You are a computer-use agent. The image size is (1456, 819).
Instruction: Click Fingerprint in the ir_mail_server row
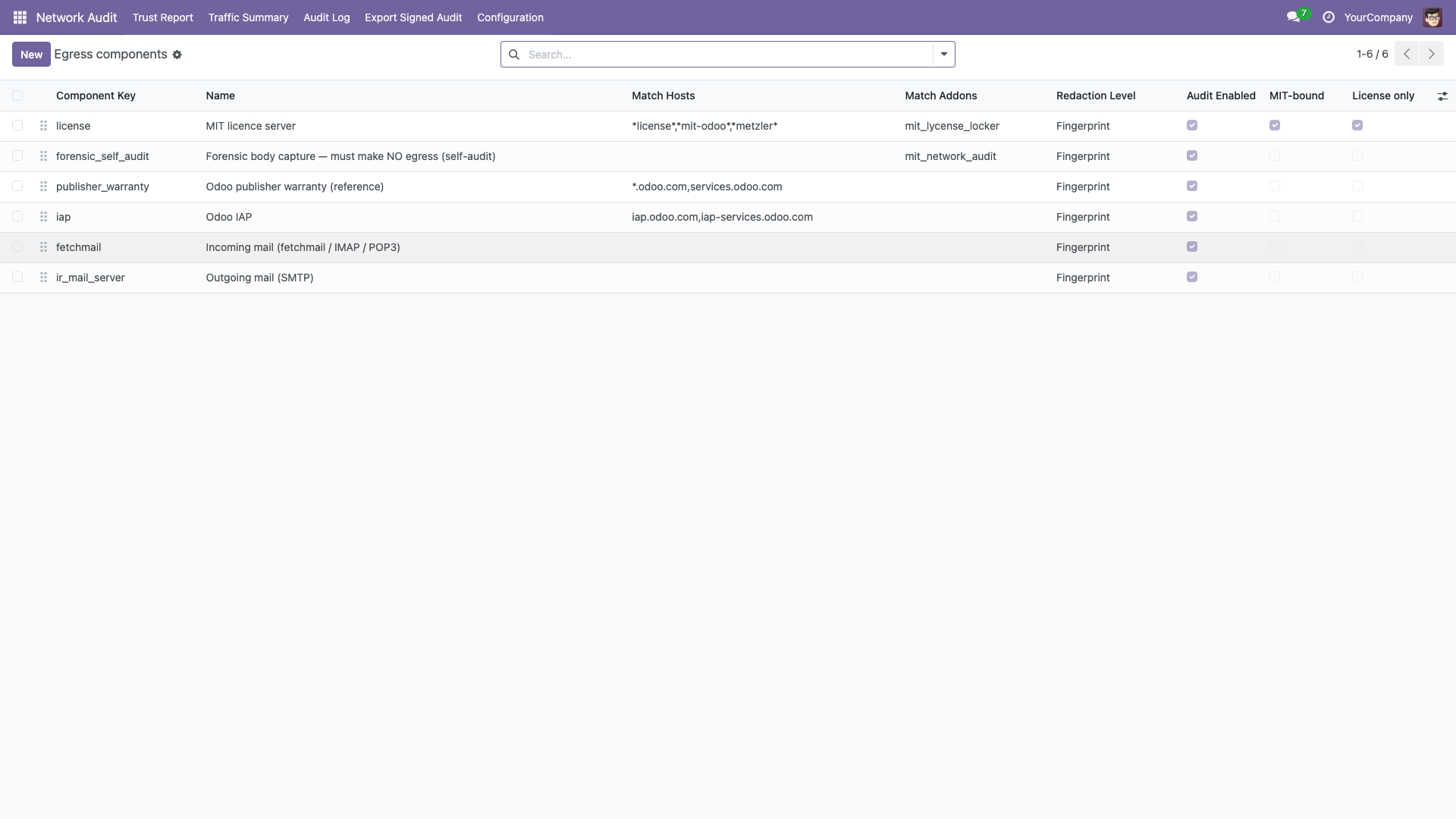(x=1083, y=278)
